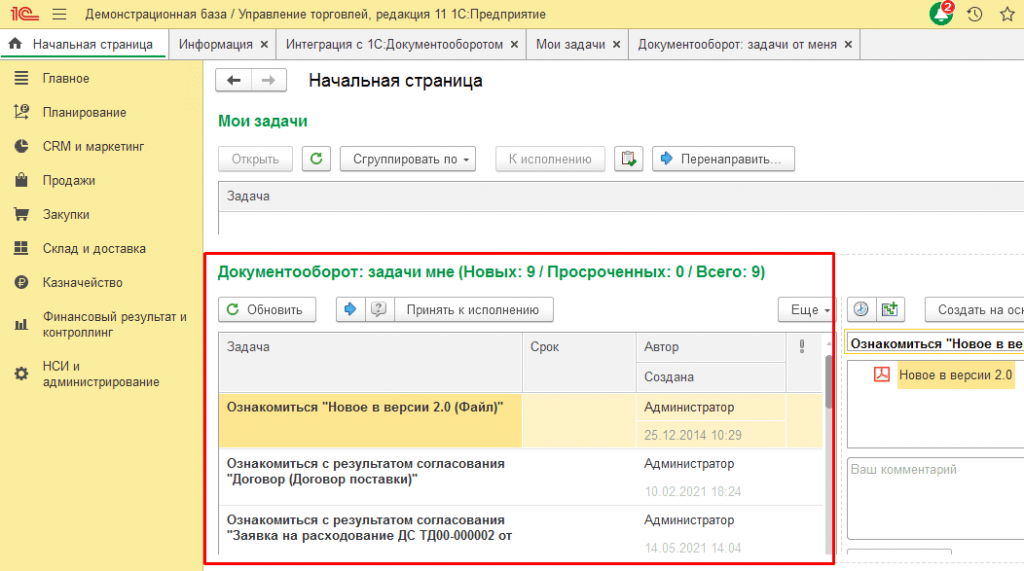Open Финансовый результат и контроллинг section
1024x571 pixels.
(114, 324)
